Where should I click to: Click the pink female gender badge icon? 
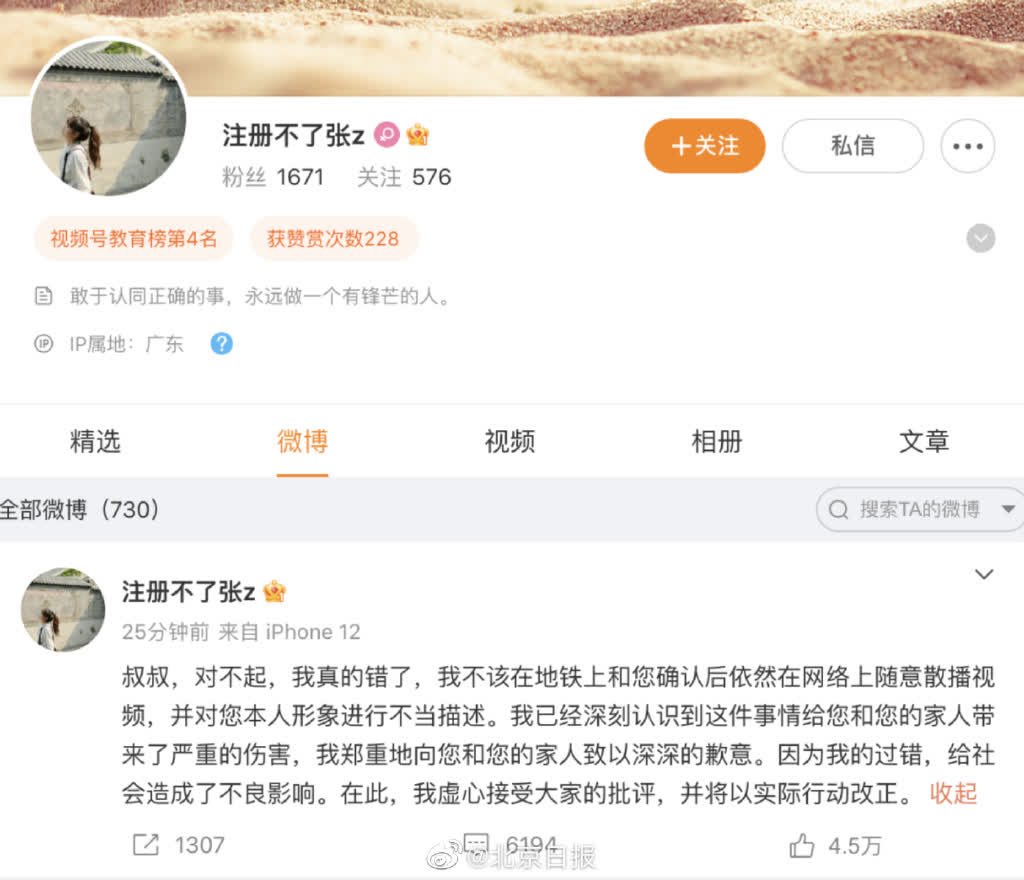pyautogui.click(x=387, y=135)
